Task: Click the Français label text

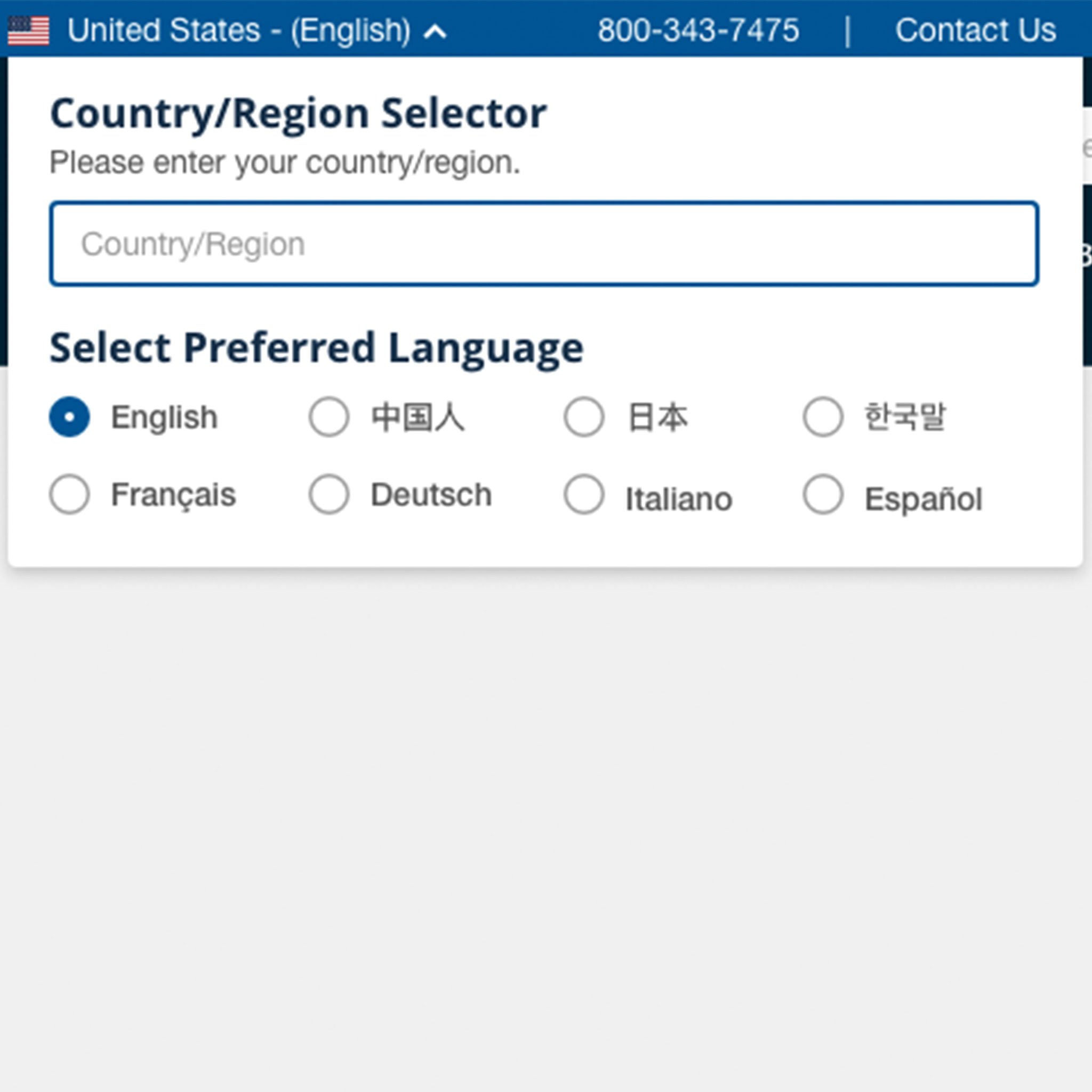Action: tap(173, 496)
